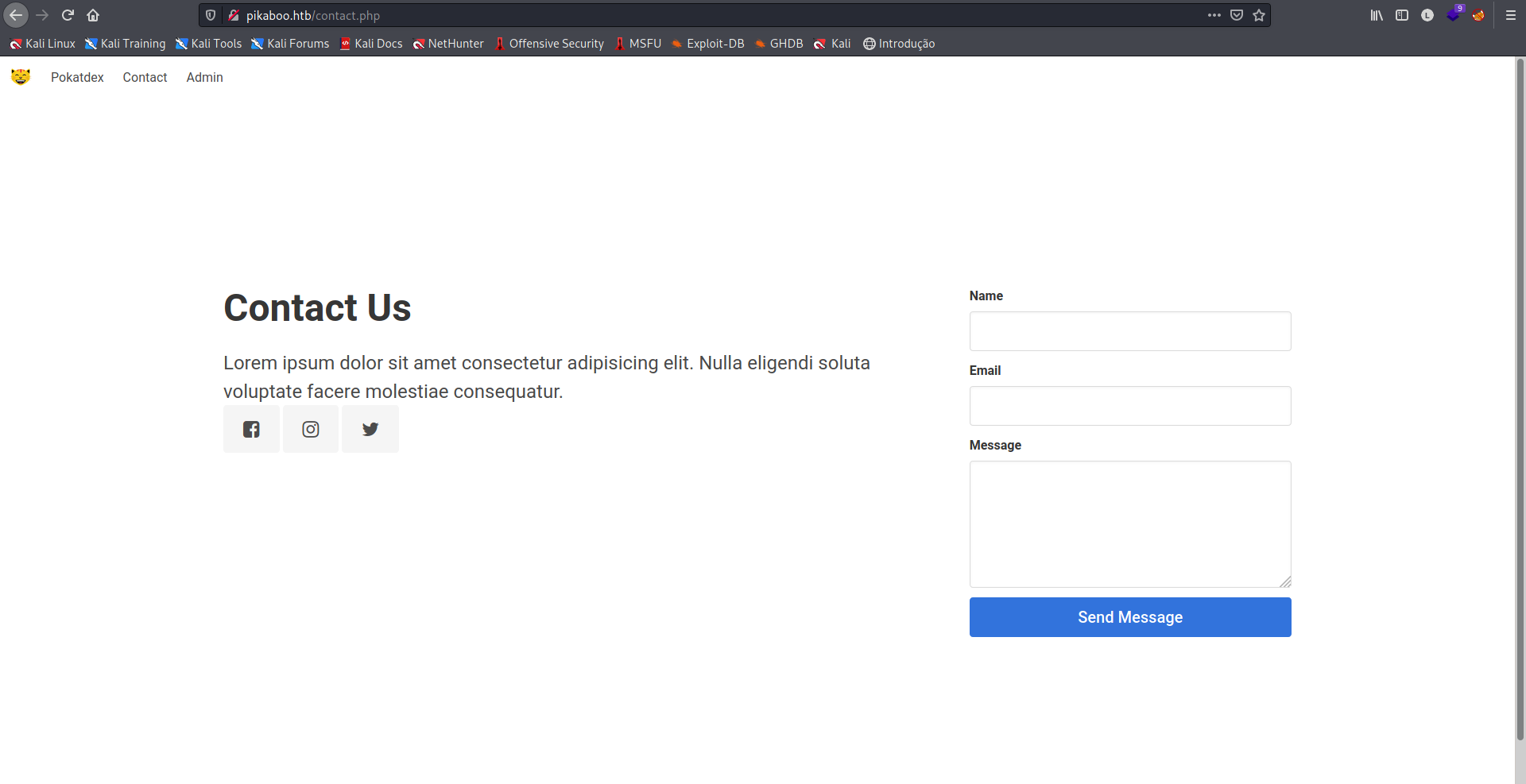Open the Pokatdex nav item
Screen dimensions: 1526x784
pyautogui.click(x=77, y=77)
